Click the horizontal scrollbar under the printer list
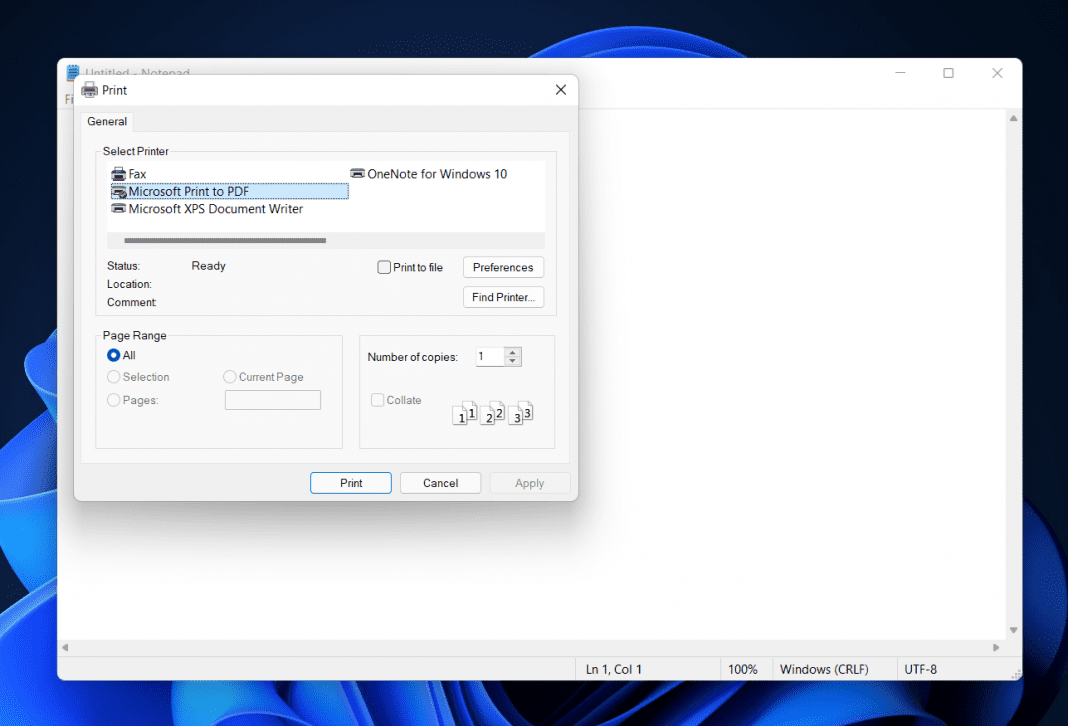The image size is (1068, 726). (x=223, y=240)
